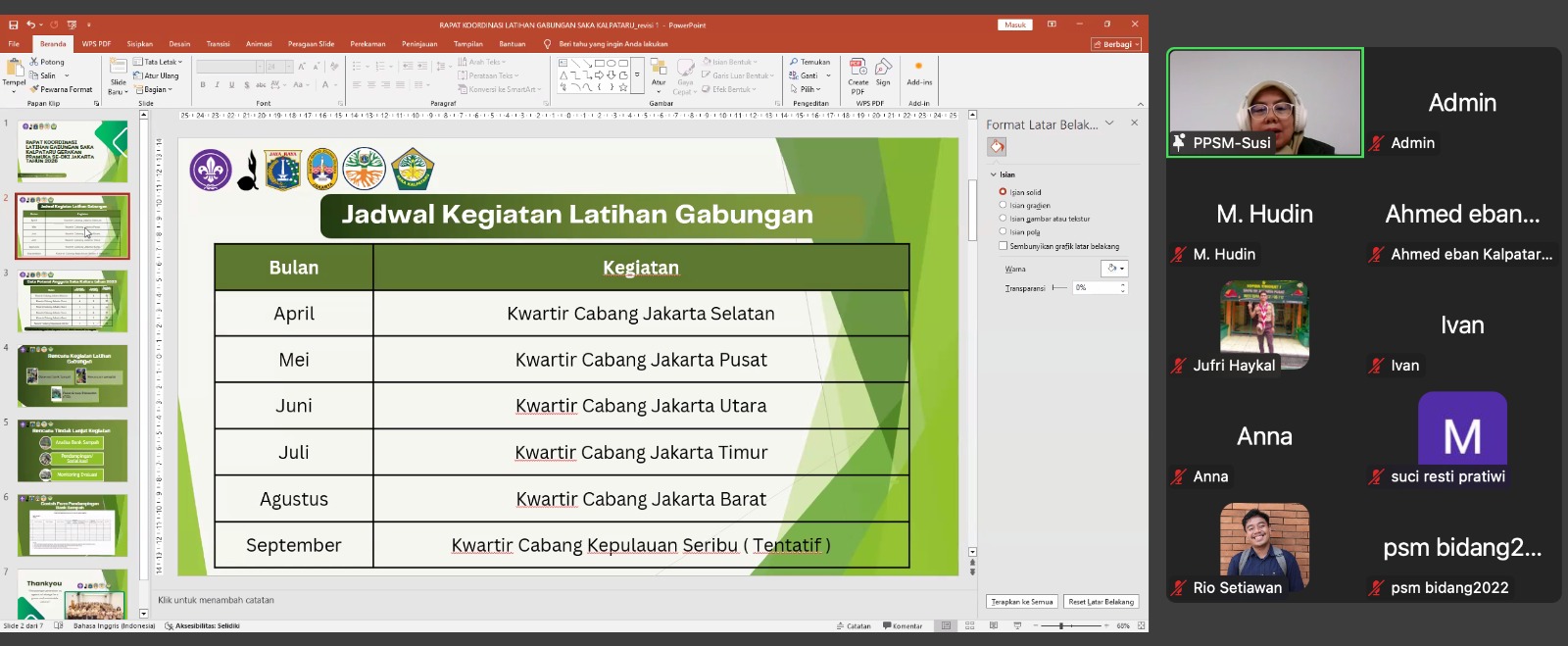The height and width of the screenshot is (646, 1568).
Task: Select Isian gambar atau tekstur option
Action: click(x=1003, y=219)
